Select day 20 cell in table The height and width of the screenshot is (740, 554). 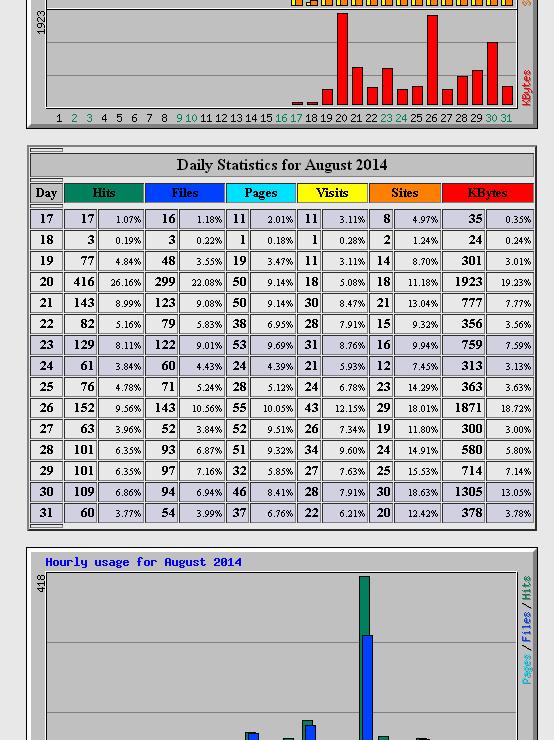tap(46, 282)
